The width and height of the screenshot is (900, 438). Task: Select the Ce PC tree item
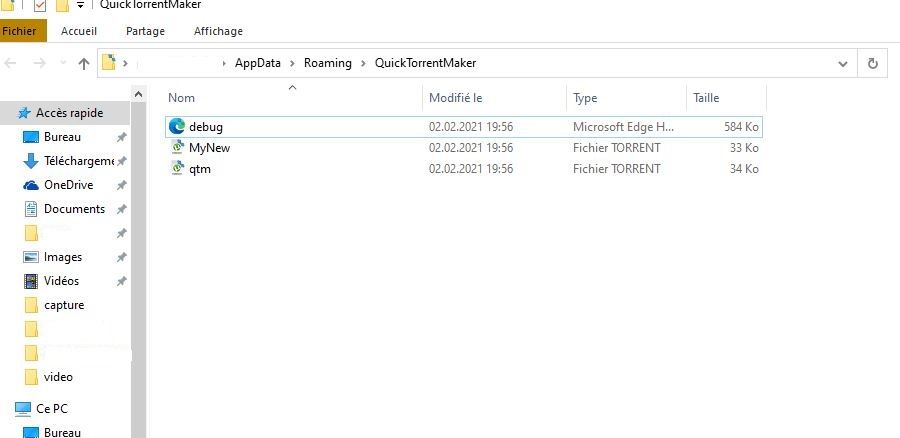[x=52, y=409]
